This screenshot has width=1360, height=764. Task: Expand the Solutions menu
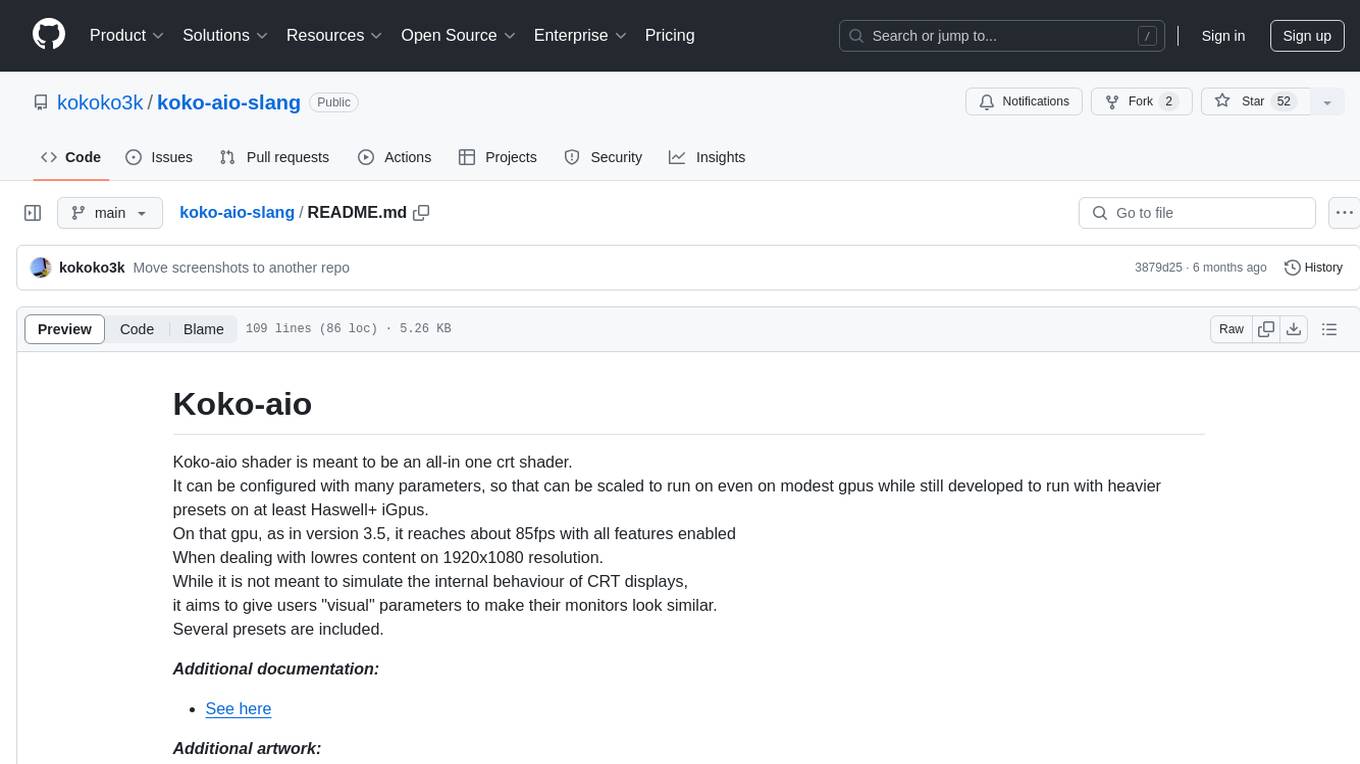[x=225, y=35]
